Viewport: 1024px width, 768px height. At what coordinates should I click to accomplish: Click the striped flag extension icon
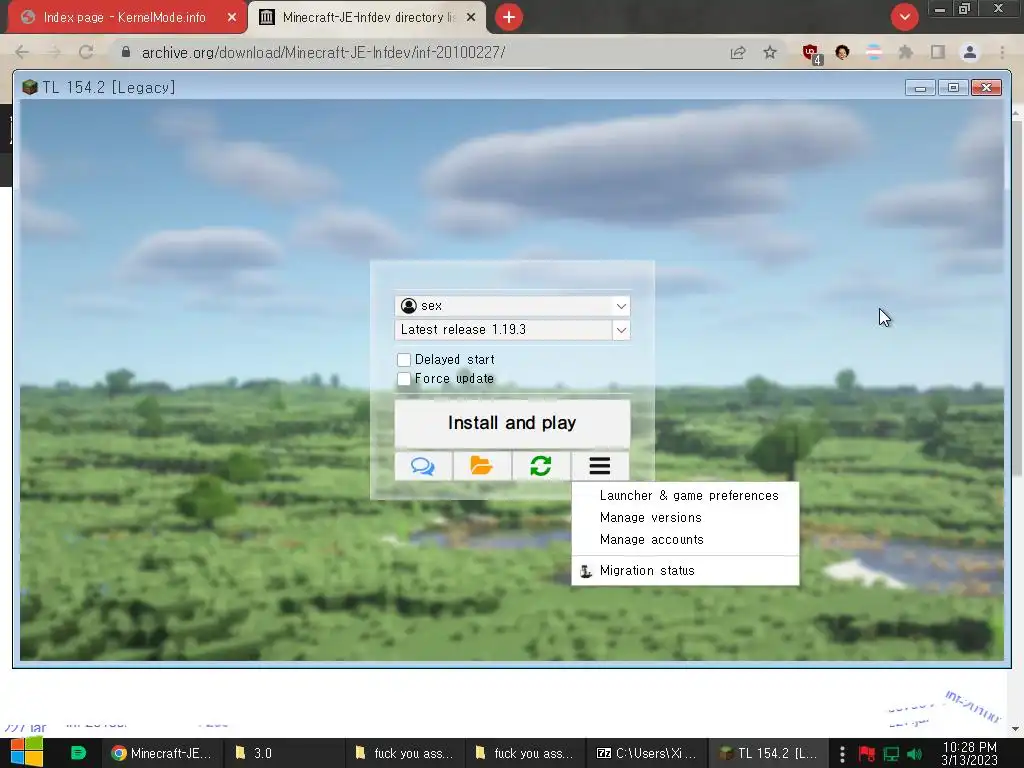click(x=874, y=52)
